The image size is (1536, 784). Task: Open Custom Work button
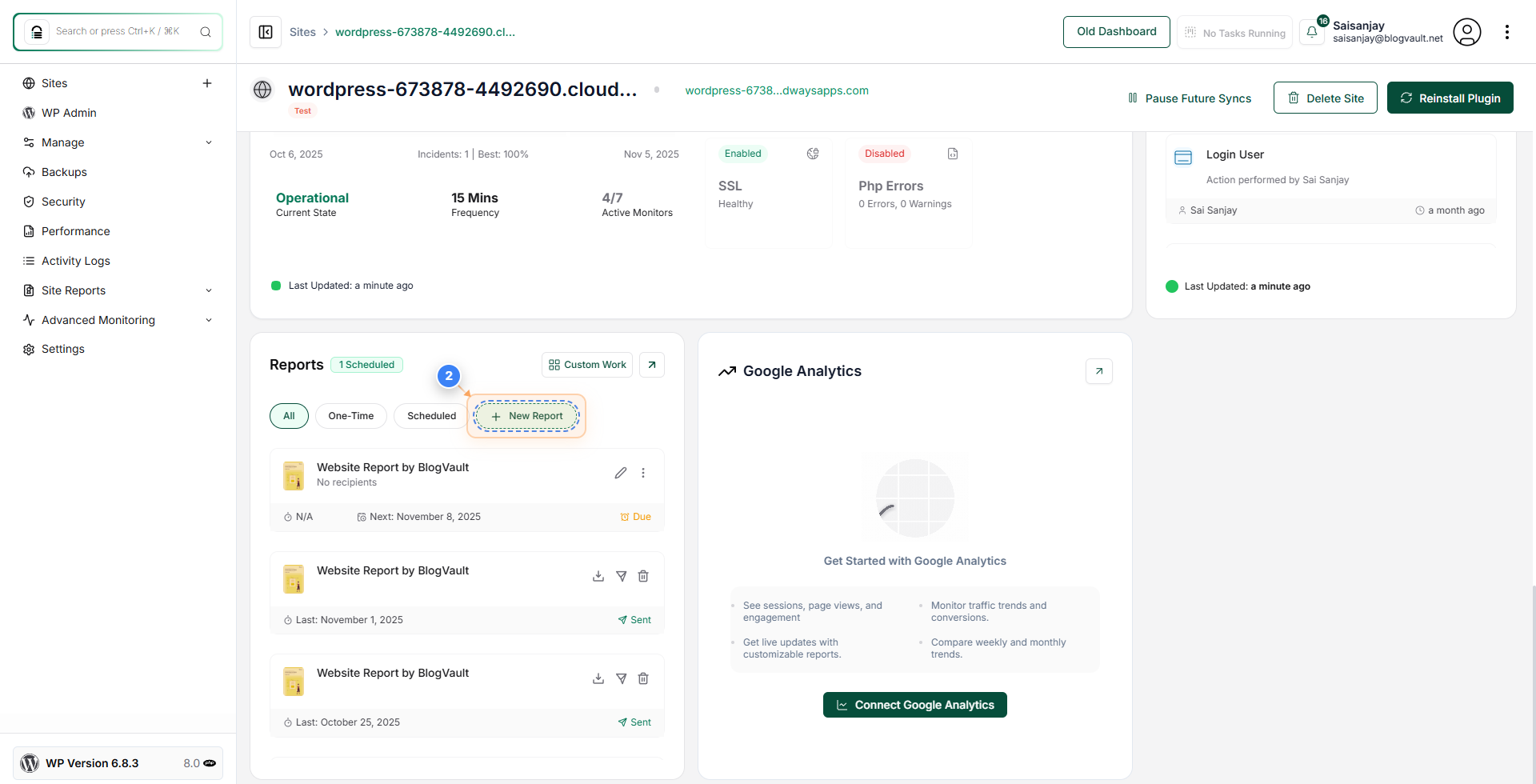coord(587,365)
